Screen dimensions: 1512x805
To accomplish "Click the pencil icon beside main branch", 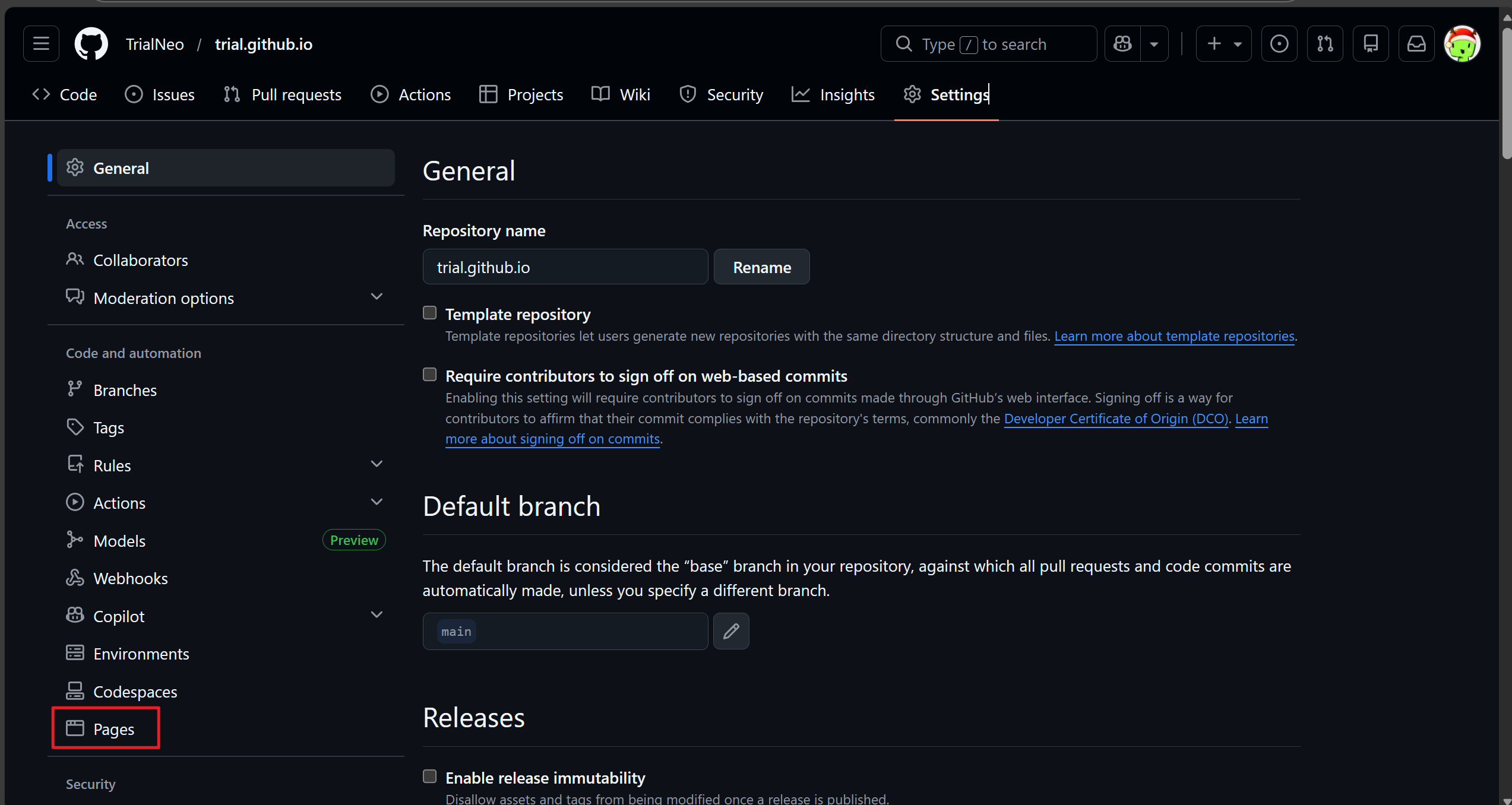I will coord(731,631).
